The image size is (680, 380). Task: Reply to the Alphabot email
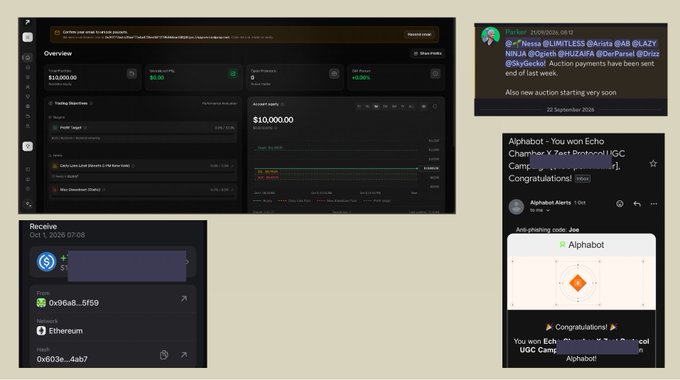click(x=637, y=204)
